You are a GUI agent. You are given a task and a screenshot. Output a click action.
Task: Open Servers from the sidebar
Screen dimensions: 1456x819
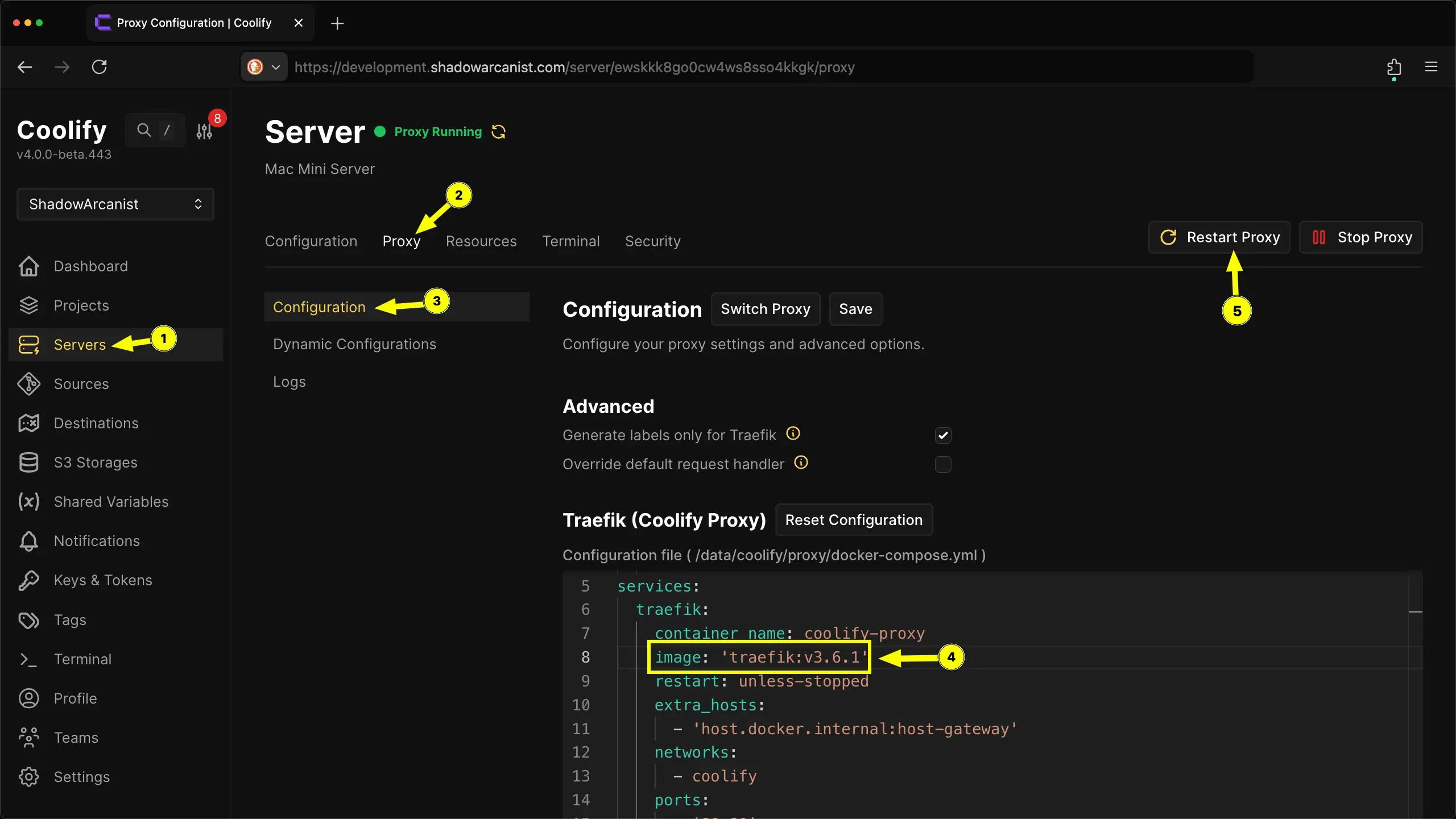pos(80,344)
